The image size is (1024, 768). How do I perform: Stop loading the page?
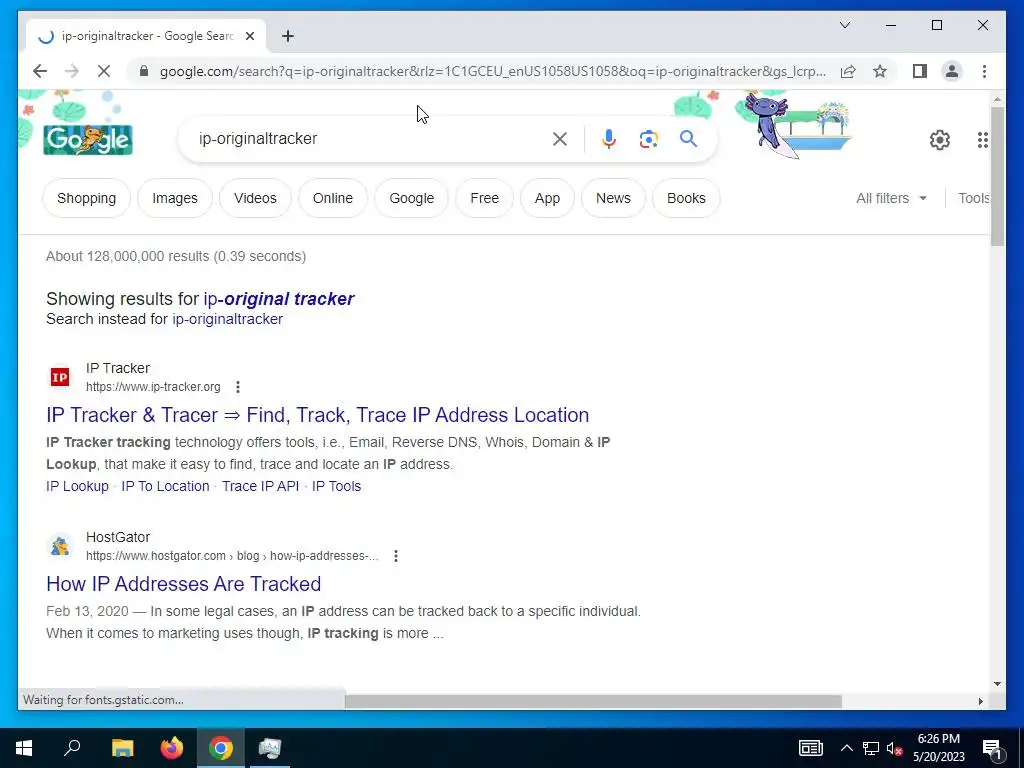104,71
